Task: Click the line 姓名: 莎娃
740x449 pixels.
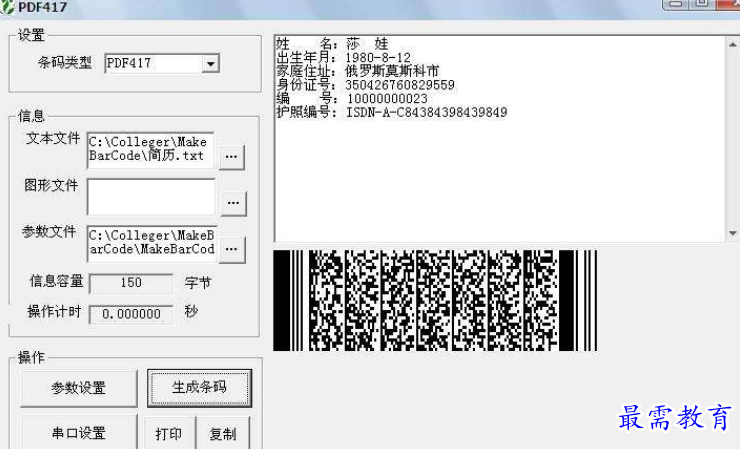Action: click(332, 44)
